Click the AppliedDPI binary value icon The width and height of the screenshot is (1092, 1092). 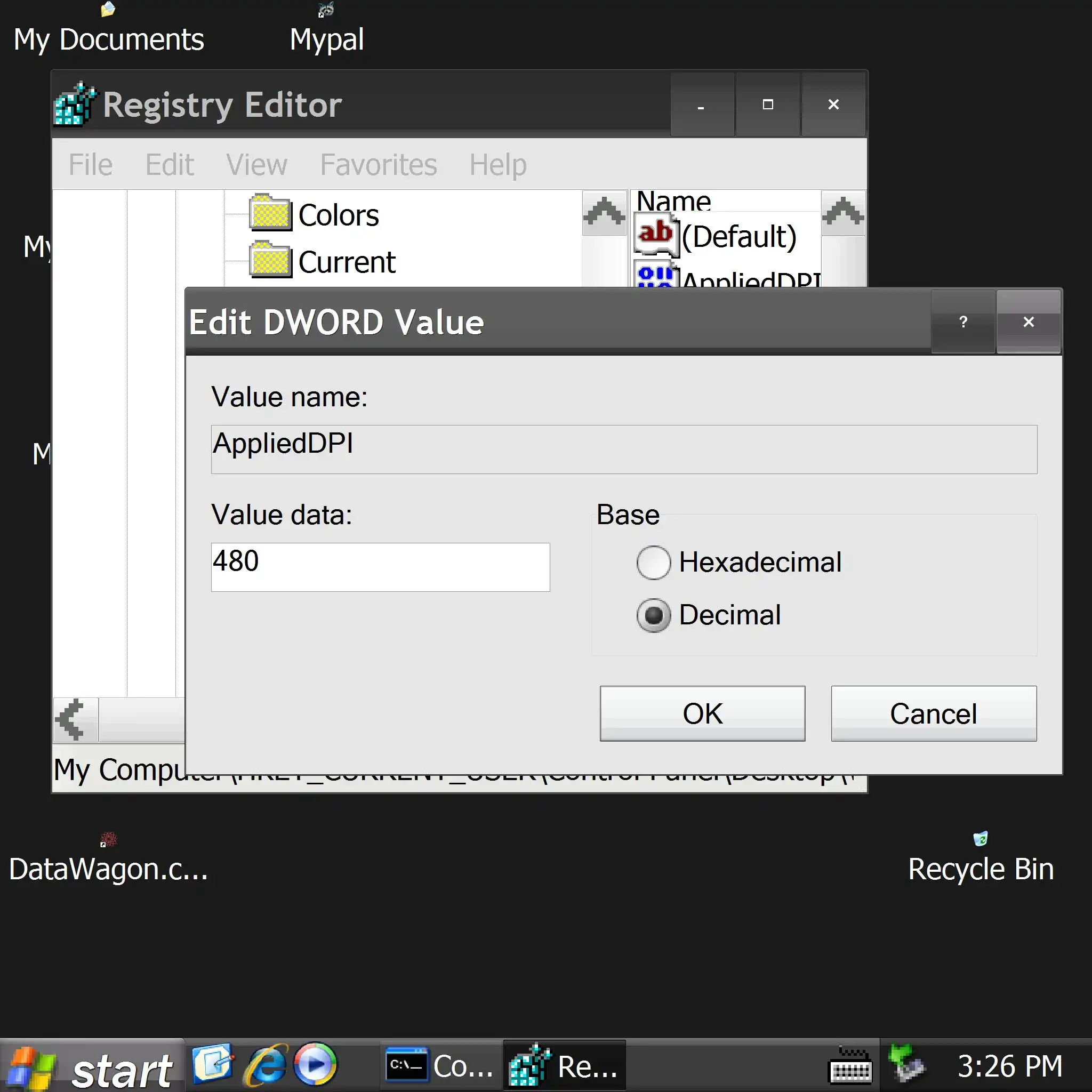(656, 275)
